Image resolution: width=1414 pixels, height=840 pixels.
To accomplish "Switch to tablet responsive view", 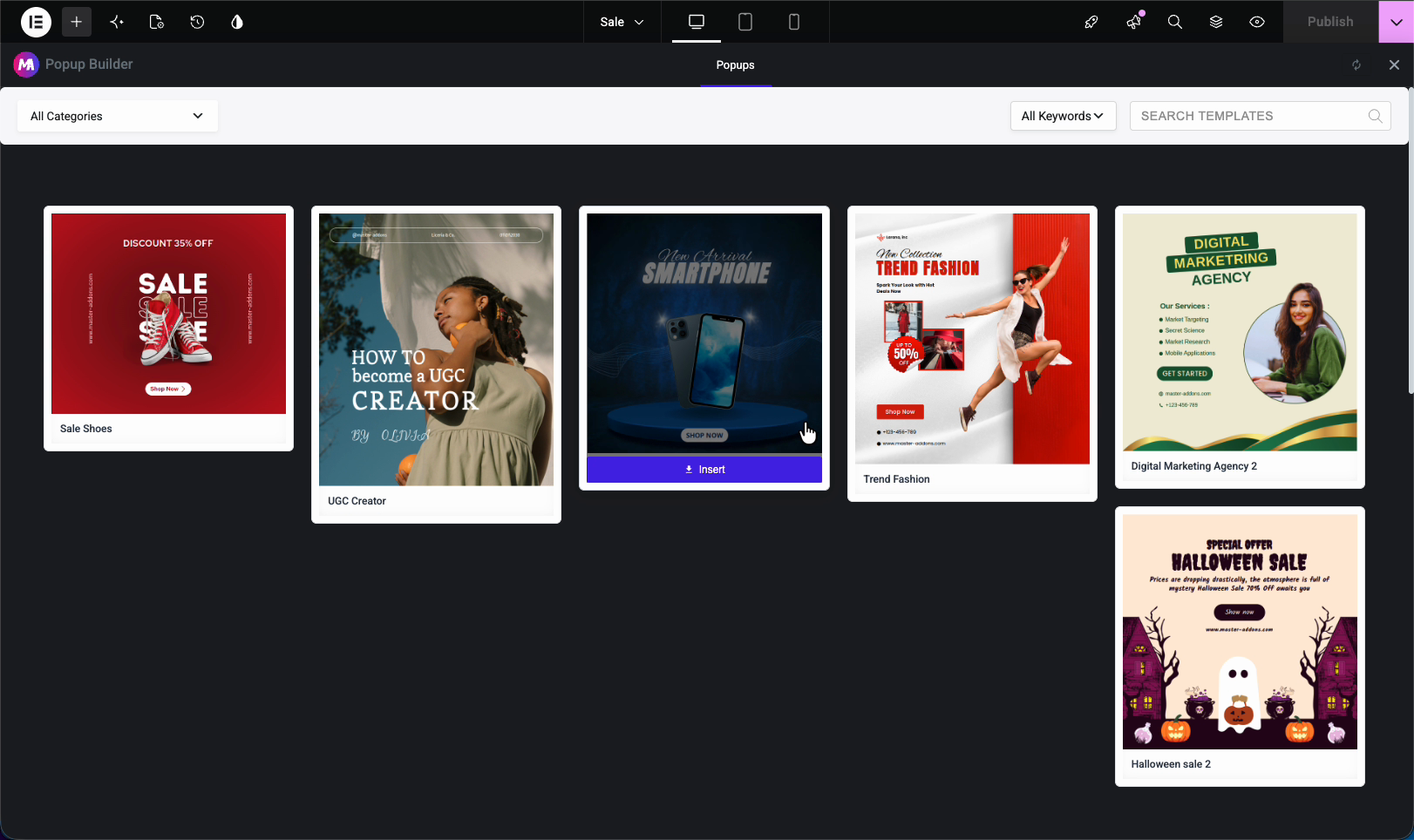I will pyautogui.click(x=745, y=22).
